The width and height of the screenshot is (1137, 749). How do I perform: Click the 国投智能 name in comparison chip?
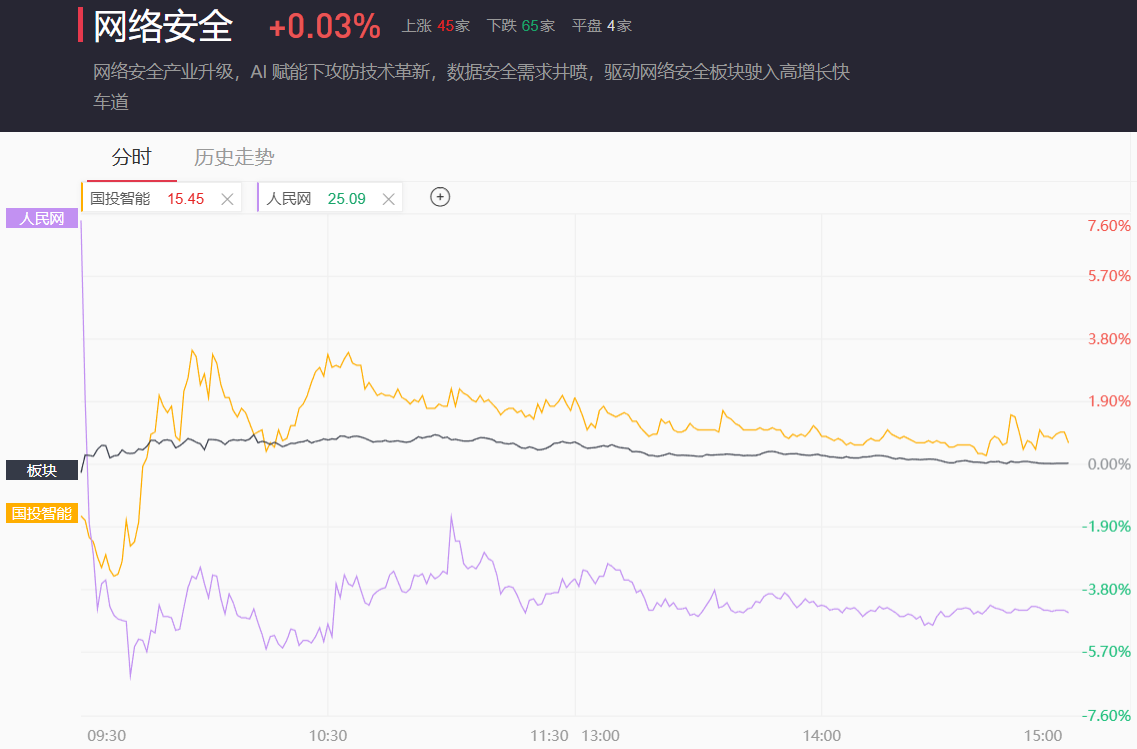point(120,199)
